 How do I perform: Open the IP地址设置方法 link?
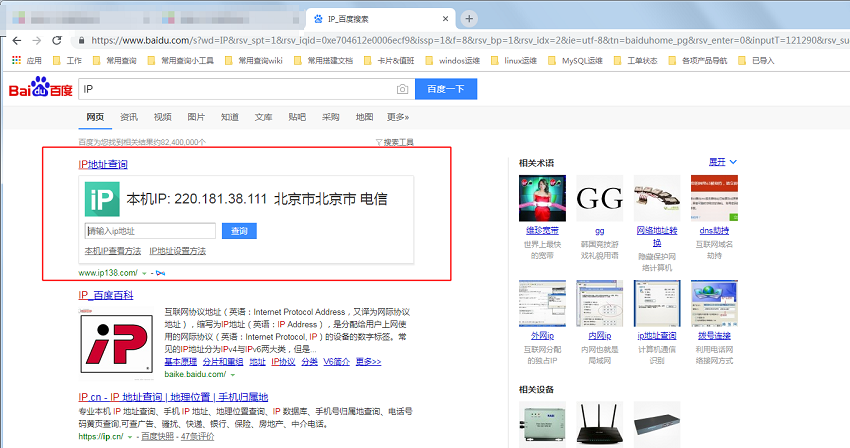(177, 251)
